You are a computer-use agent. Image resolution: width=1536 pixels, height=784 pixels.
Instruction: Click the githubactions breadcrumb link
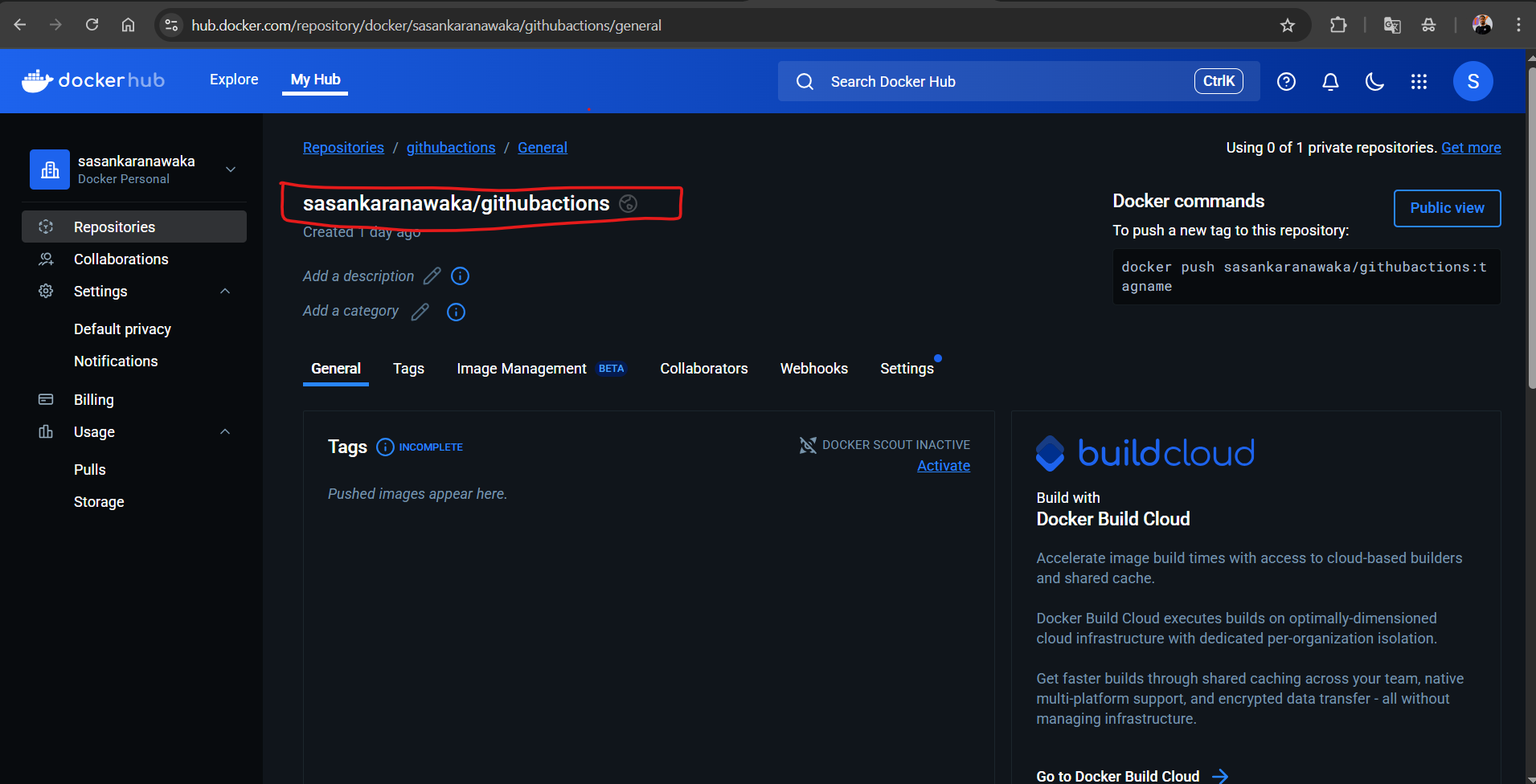tap(451, 148)
